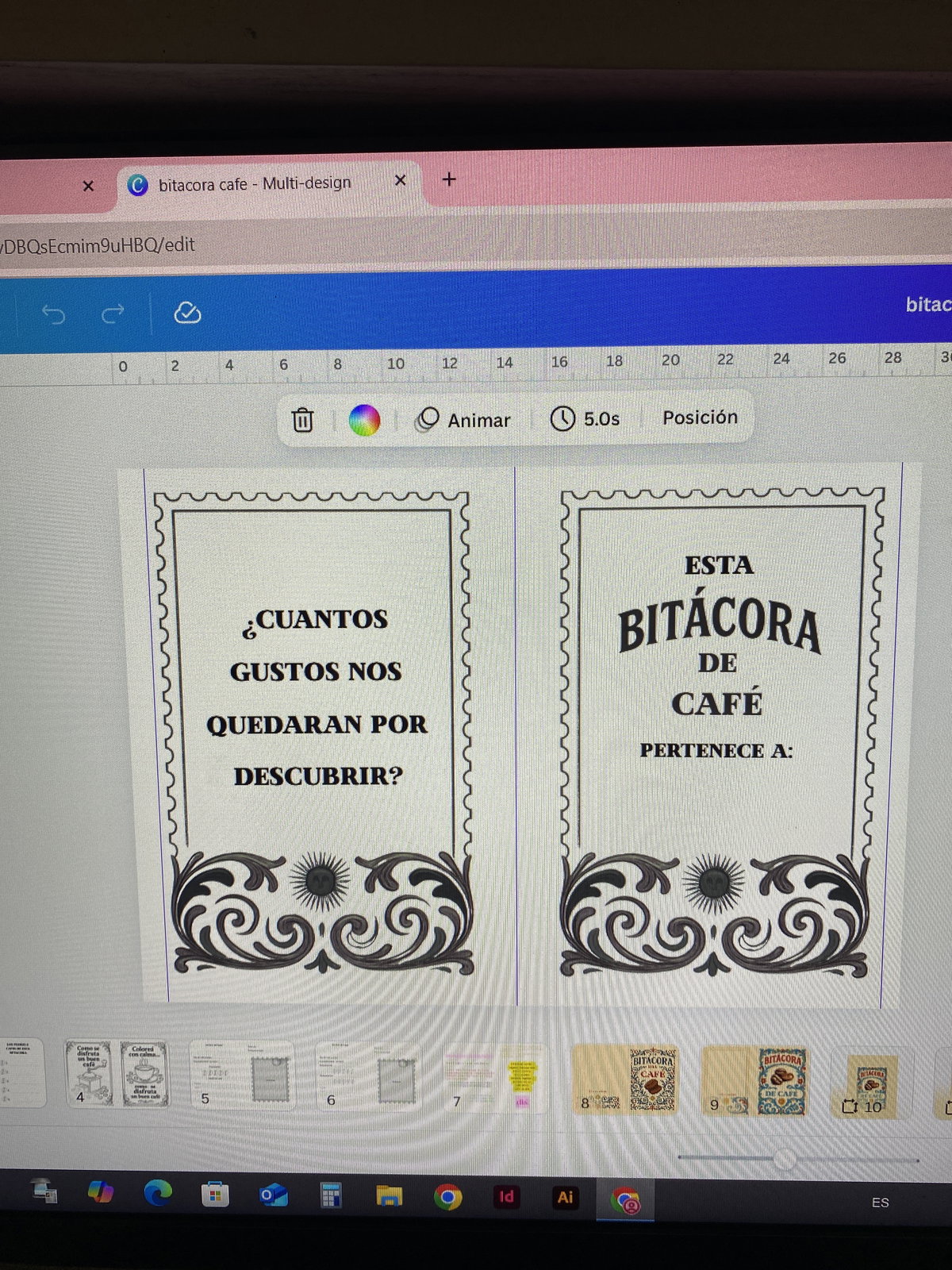
Task: Open a new browser tab
Action: [449, 179]
